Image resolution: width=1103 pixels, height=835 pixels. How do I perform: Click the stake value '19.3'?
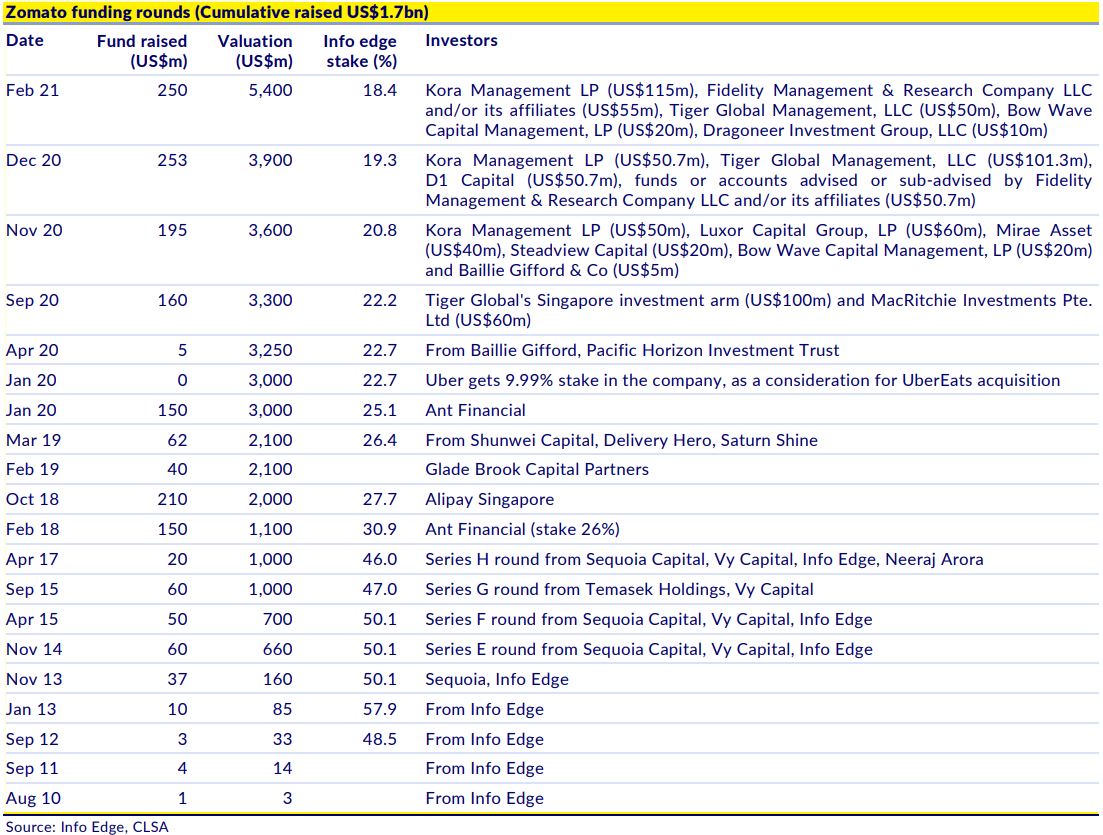click(x=380, y=160)
